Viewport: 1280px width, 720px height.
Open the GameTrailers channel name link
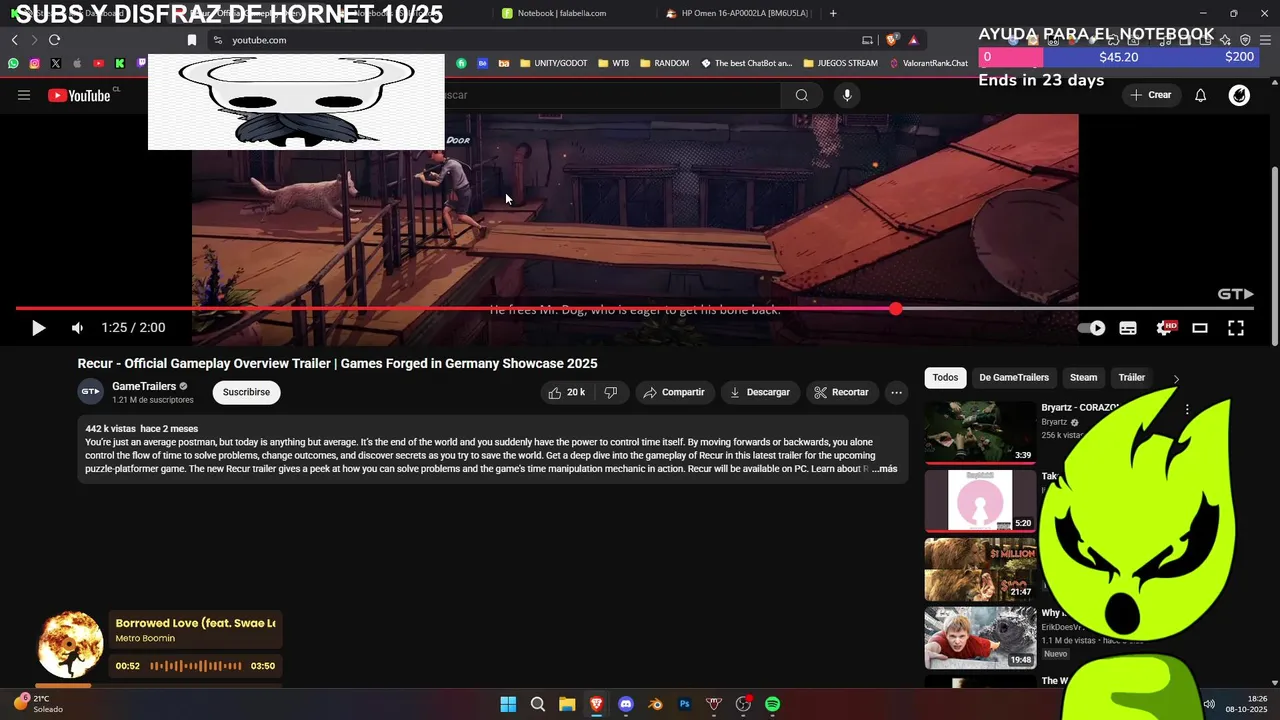(x=144, y=386)
